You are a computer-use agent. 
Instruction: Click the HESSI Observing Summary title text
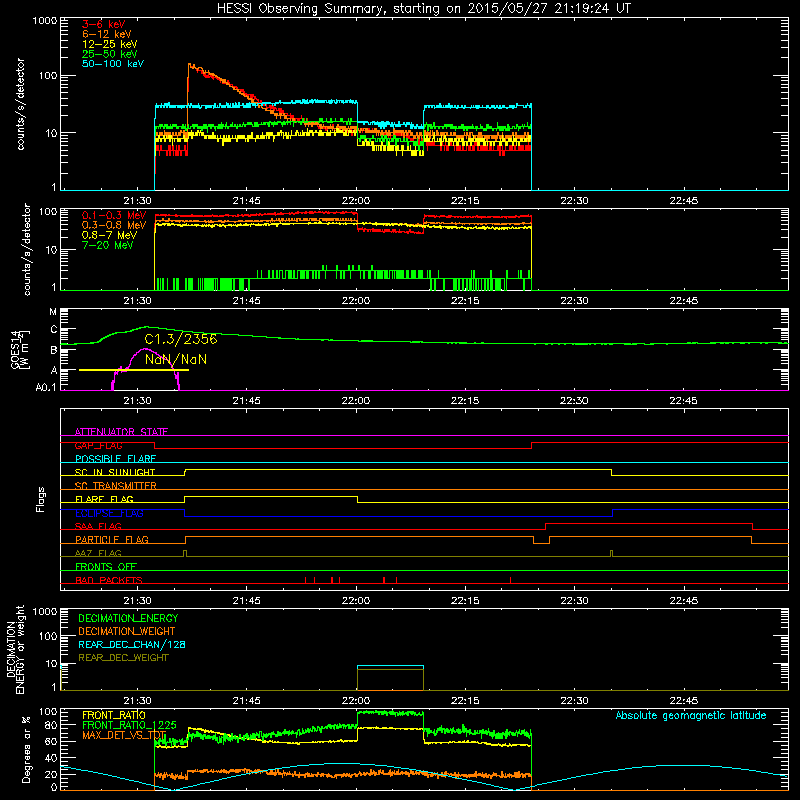pyautogui.click(x=423, y=9)
